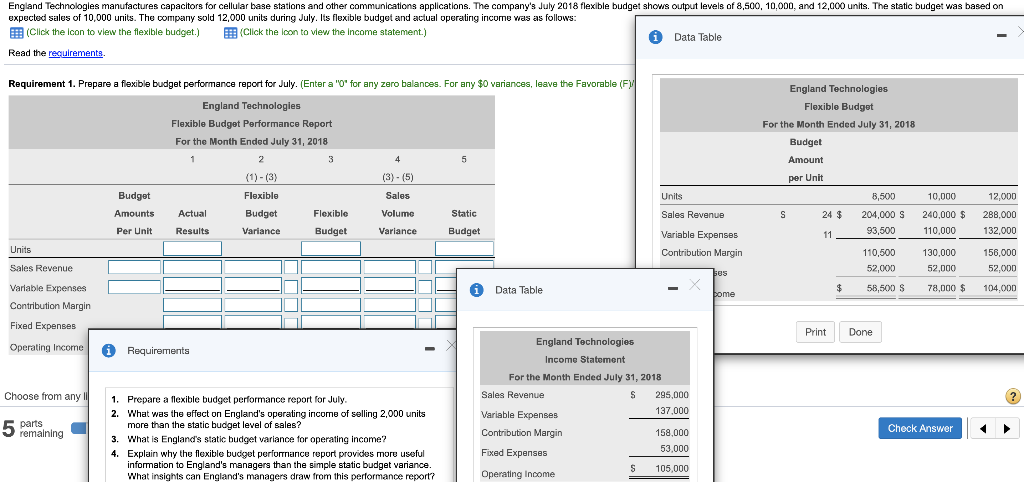Click Variable Expenses Flexible Budget Variance field
This screenshot has height=483, width=1024.
[x=252, y=287]
